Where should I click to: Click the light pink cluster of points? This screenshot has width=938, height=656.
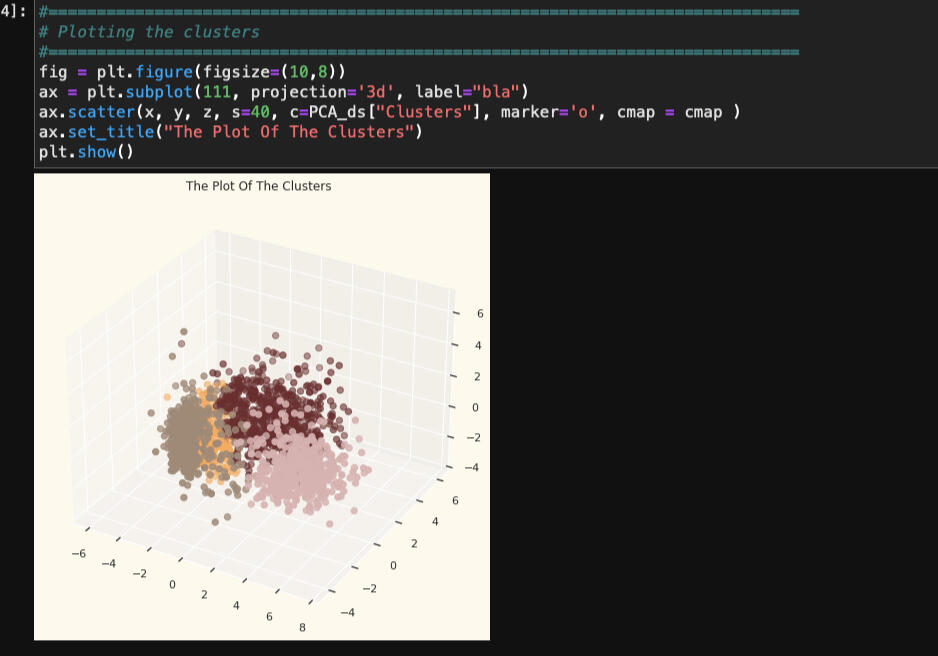coord(300,468)
